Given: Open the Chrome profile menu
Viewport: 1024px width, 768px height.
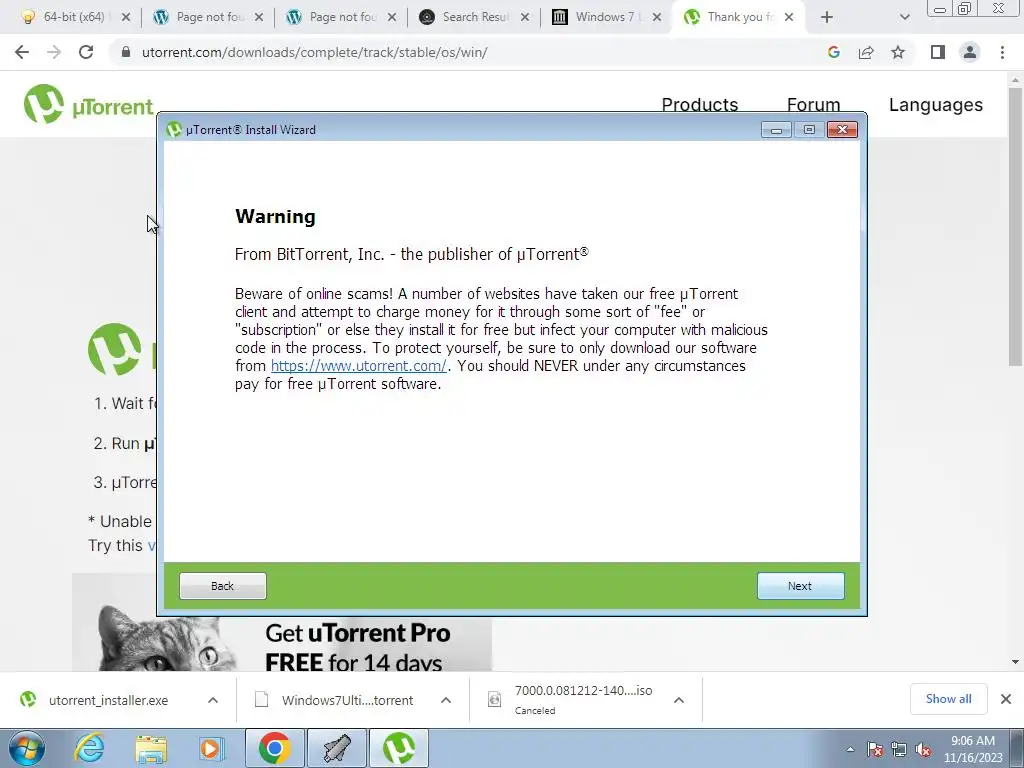Looking at the screenshot, I should [x=970, y=52].
